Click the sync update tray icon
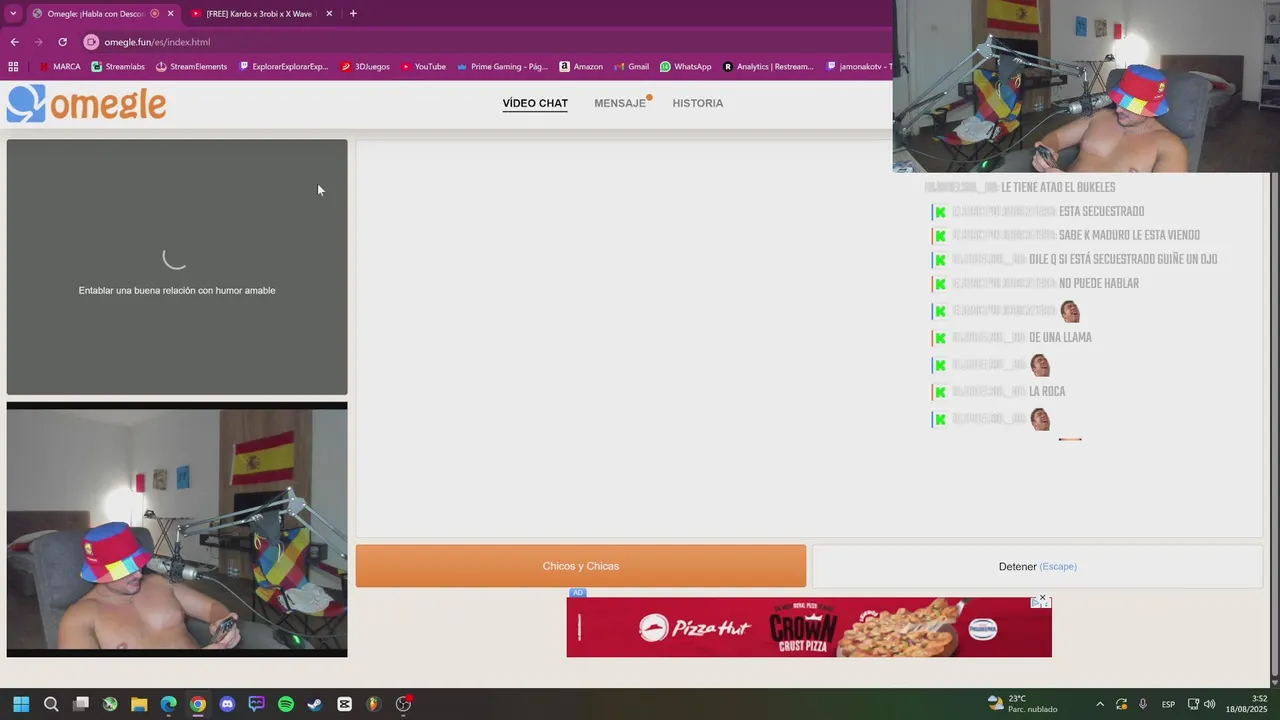Image resolution: width=1280 pixels, height=720 pixels. coord(1122,704)
